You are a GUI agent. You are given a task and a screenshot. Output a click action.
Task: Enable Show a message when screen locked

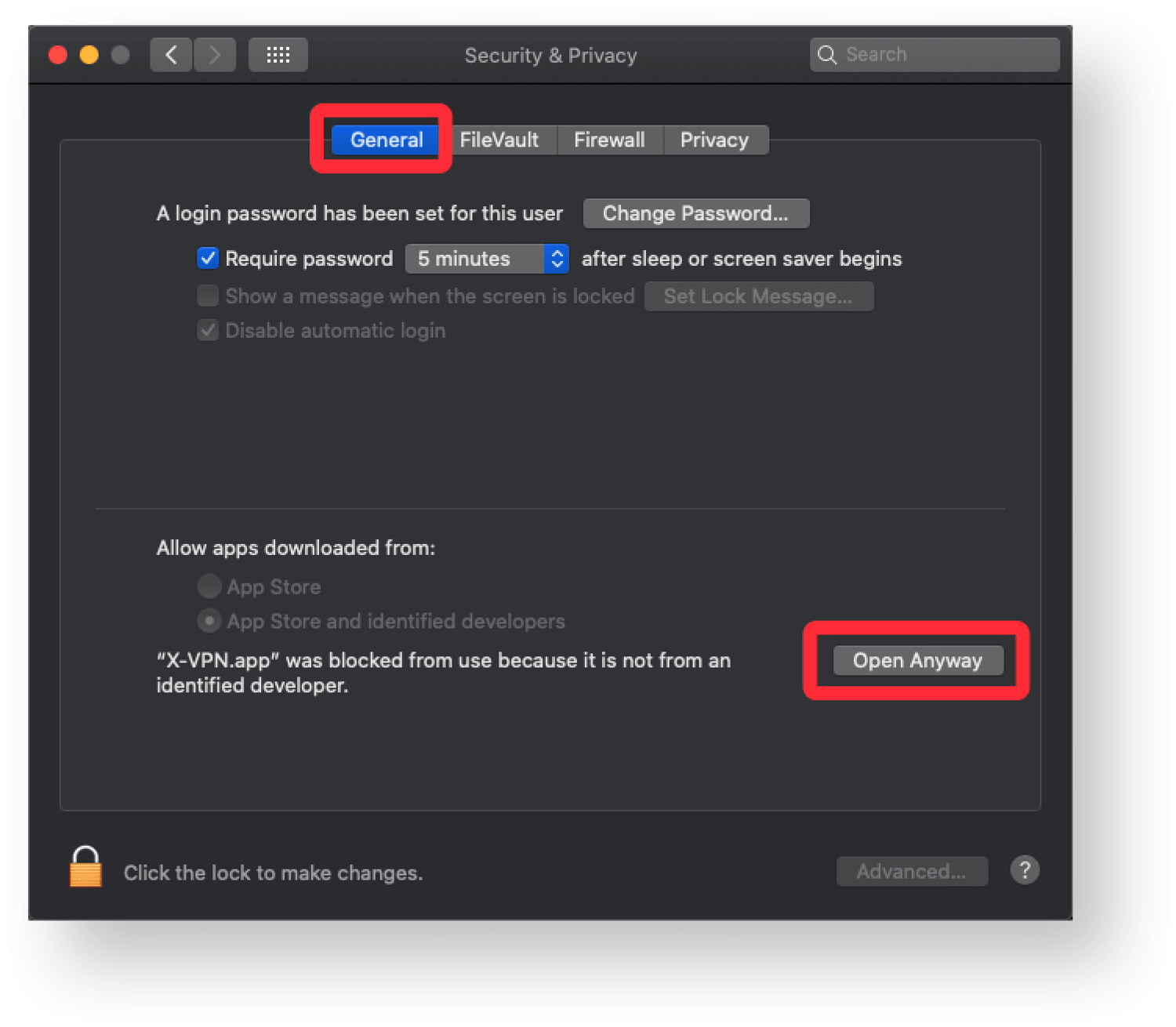[208, 296]
